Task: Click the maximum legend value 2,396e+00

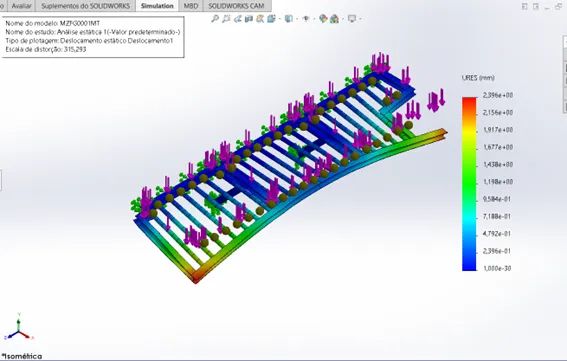Action: (x=498, y=95)
